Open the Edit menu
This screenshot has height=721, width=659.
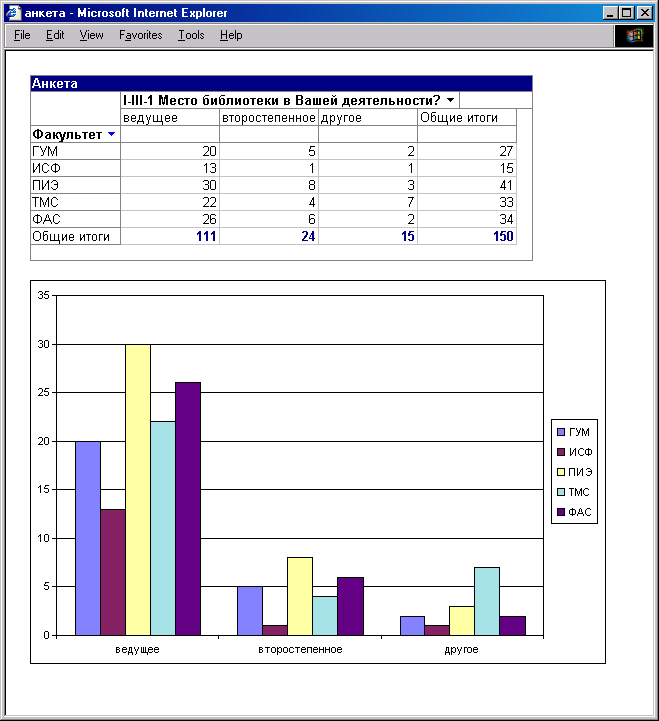(x=55, y=35)
